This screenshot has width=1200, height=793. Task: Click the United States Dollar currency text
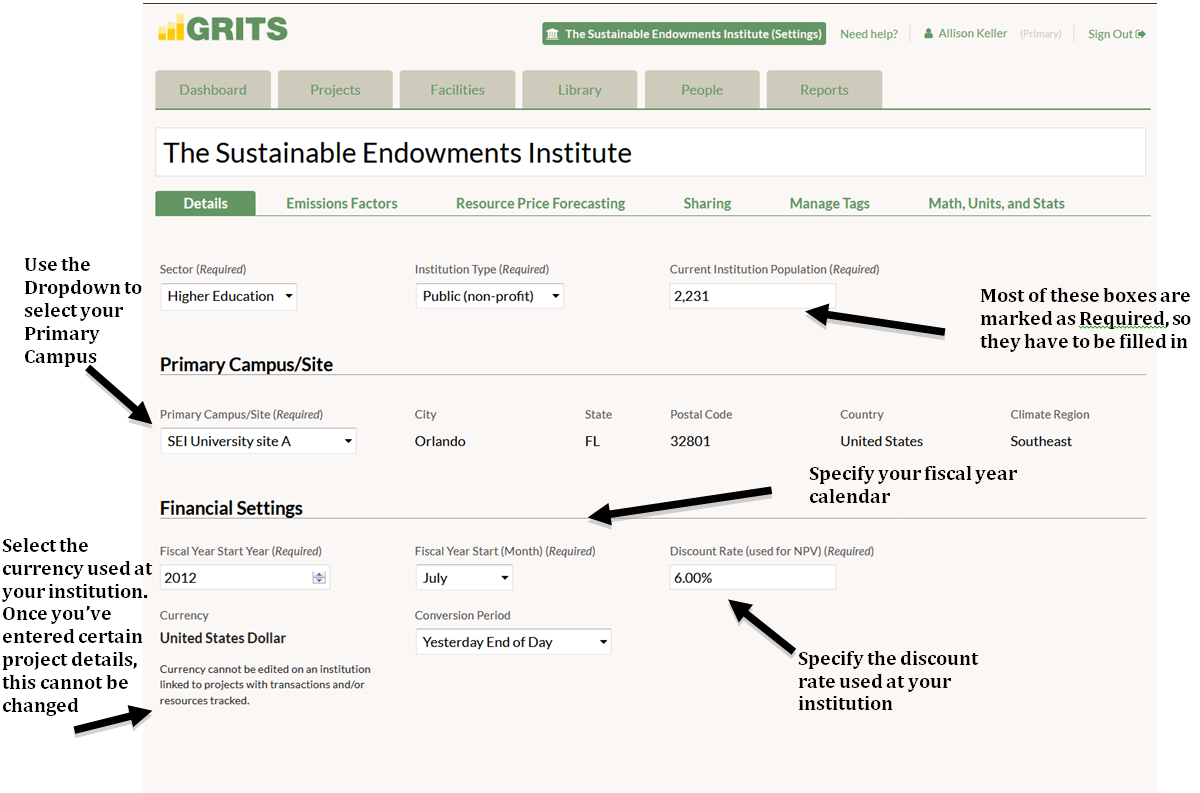click(x=223, y=638)
